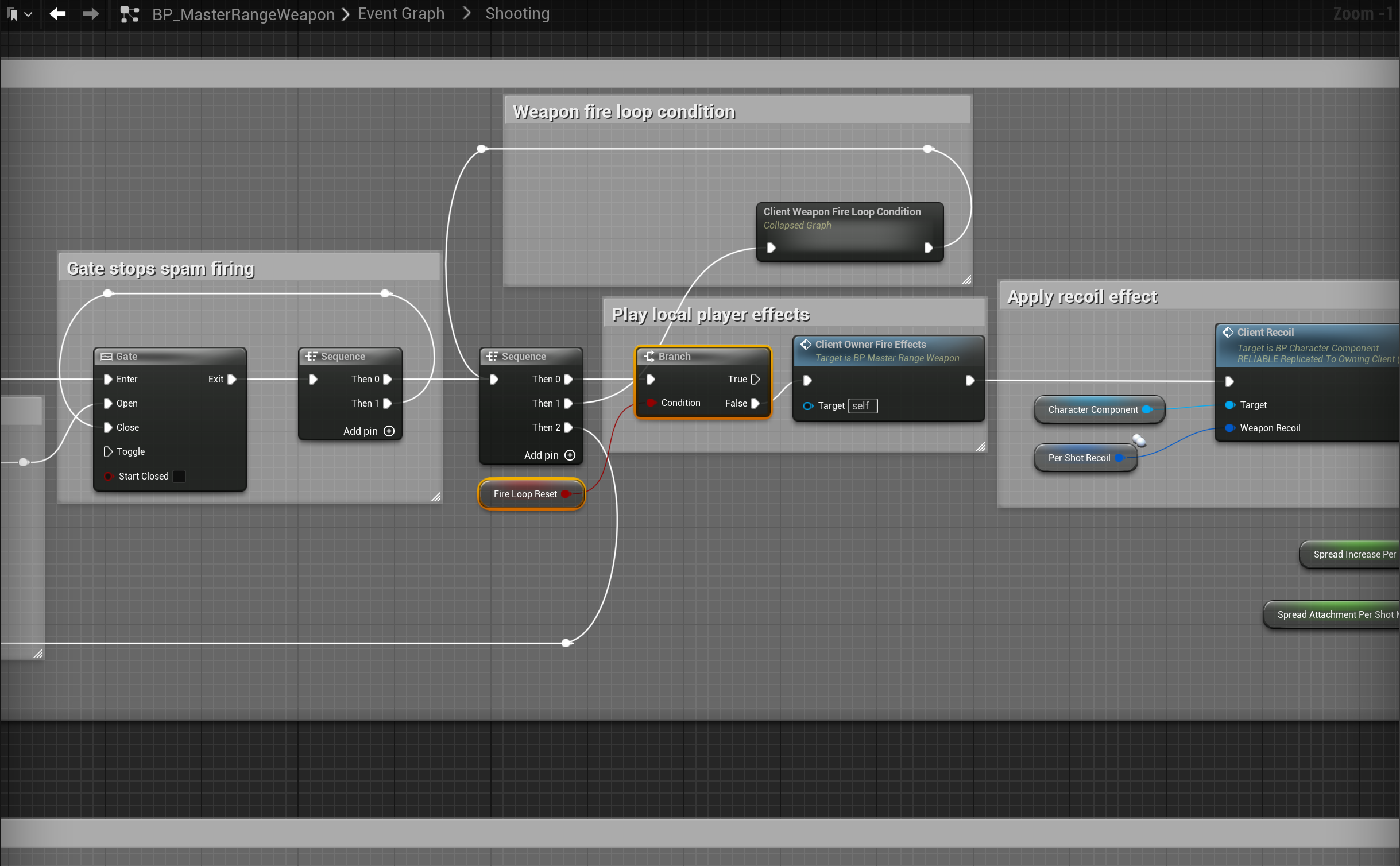Add pin to second Sequence node
Image resolution: width=1400 pixels, height=866 pixels.
pyautogui.click(x=570, y=455)
